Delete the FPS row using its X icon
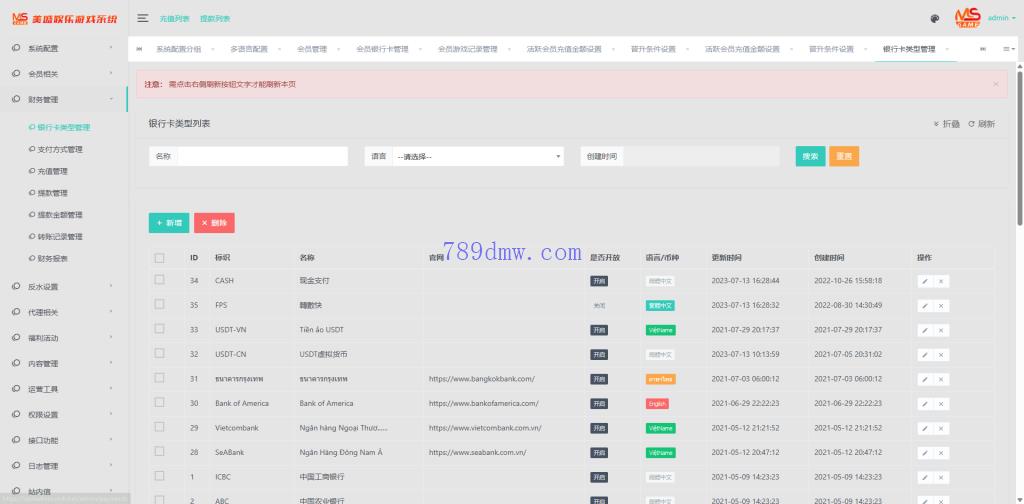Image resolution: width=1024 pixels, height=504 pixels. pos(941,306)
